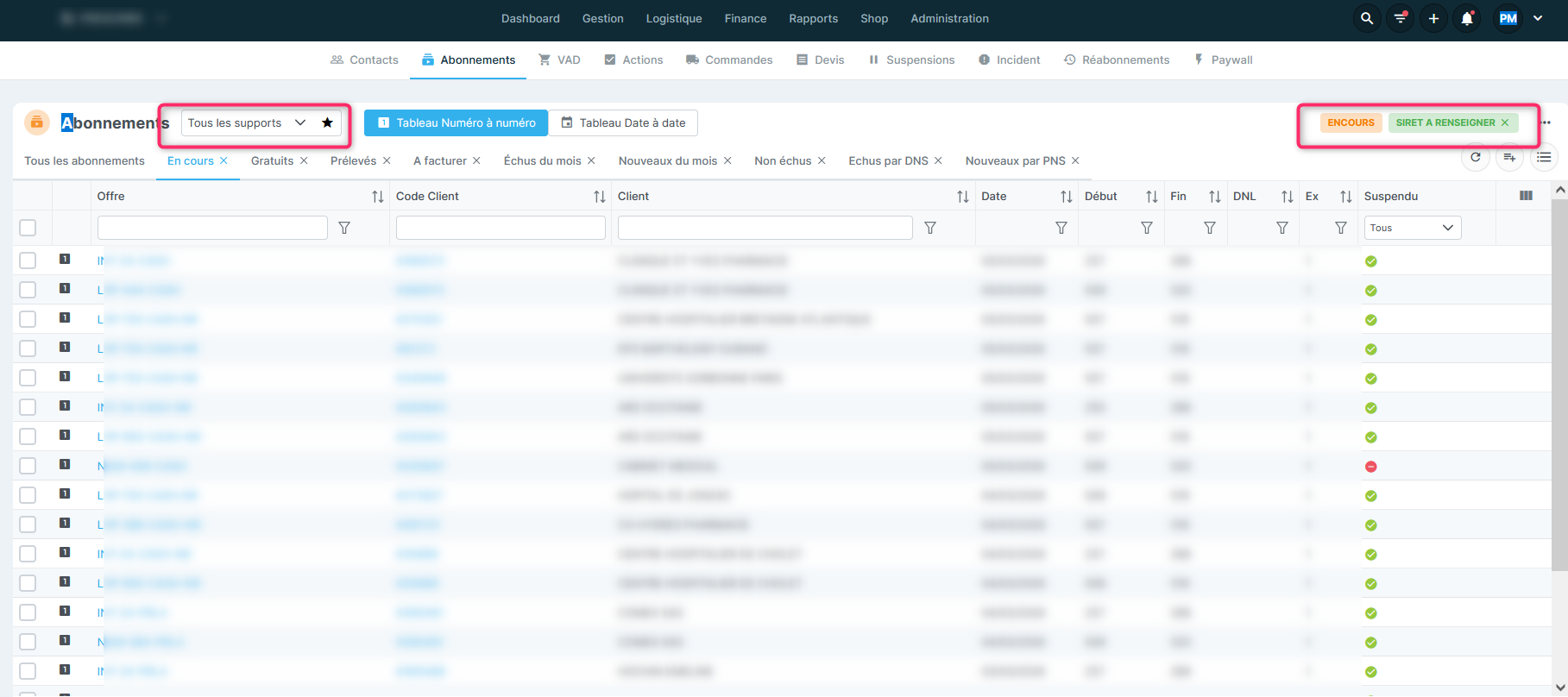This screenshot has height=697, width=1568.
Task: Open the Offre filter funnel
Action: click(x=344, y=228)
